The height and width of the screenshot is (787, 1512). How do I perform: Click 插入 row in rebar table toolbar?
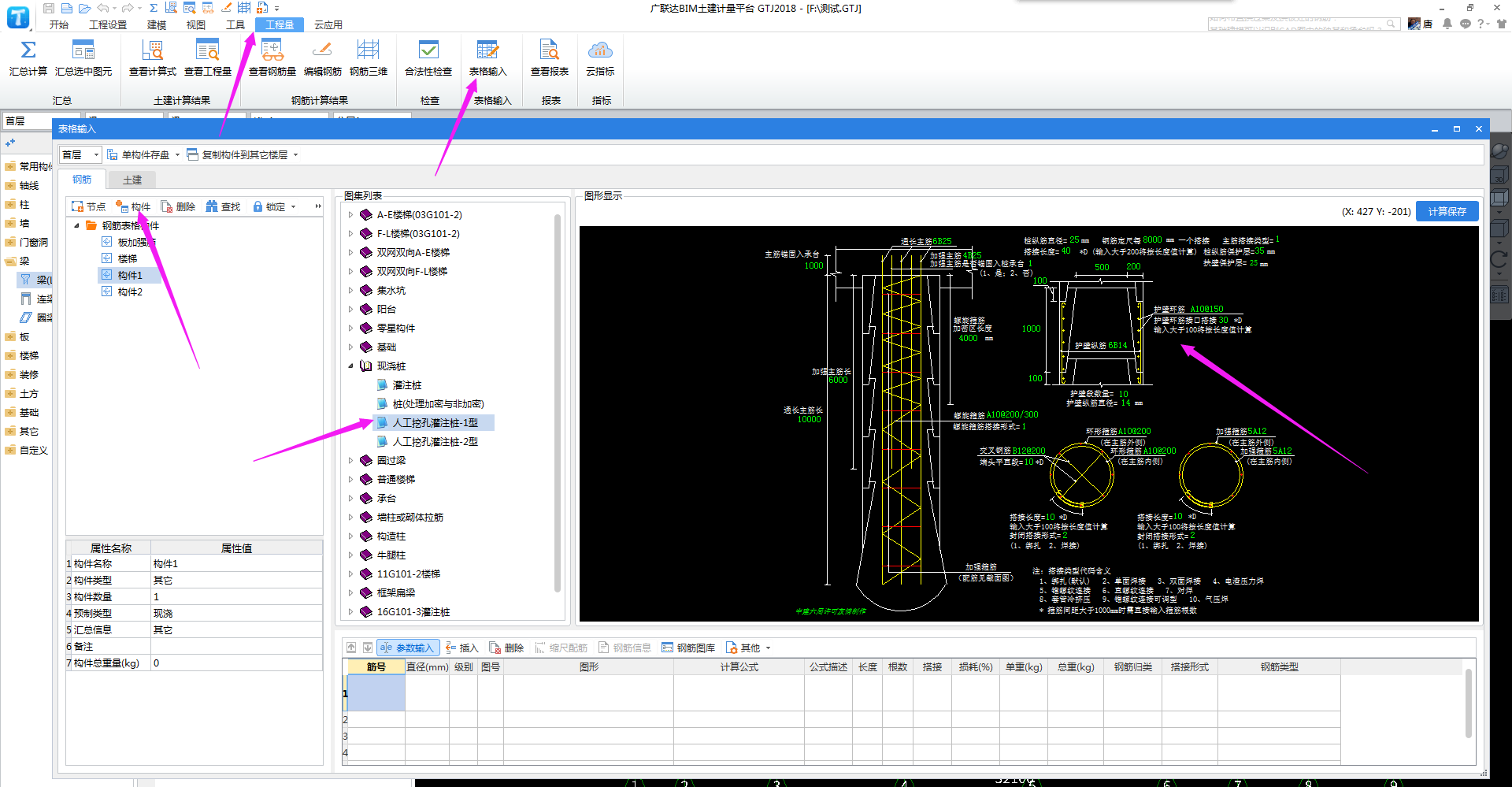coord(461,648)
